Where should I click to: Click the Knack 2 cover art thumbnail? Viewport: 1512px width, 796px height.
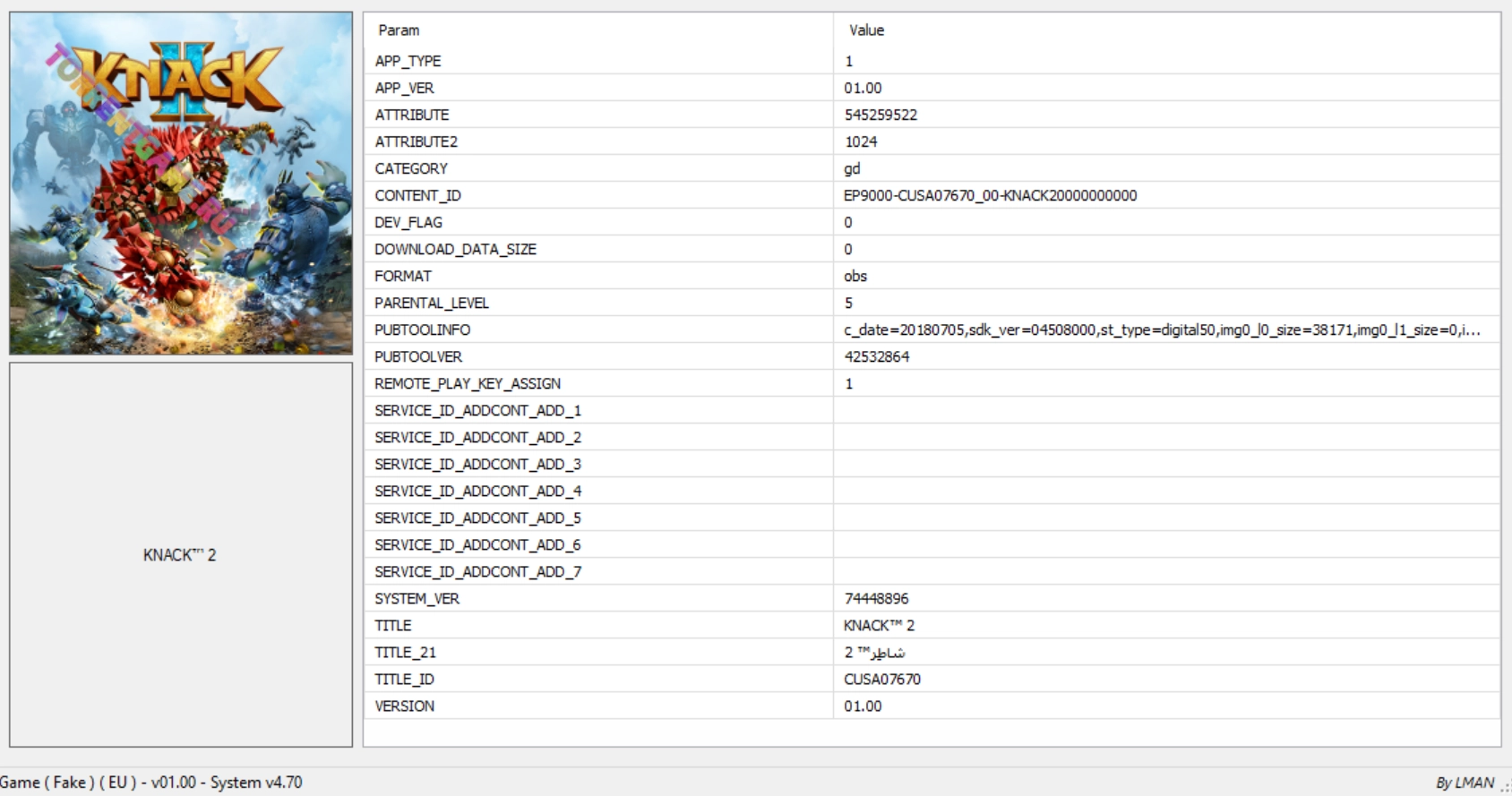[181, 184]
